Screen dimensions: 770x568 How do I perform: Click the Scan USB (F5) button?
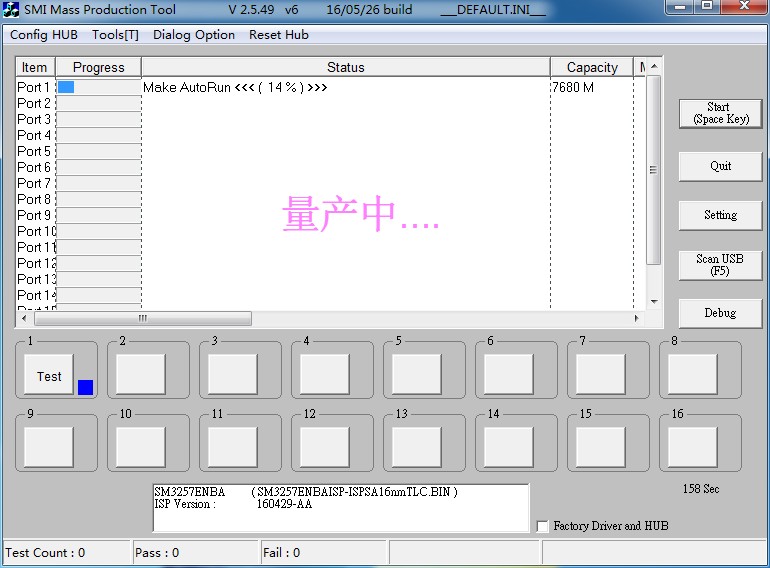tap(720, 265)
